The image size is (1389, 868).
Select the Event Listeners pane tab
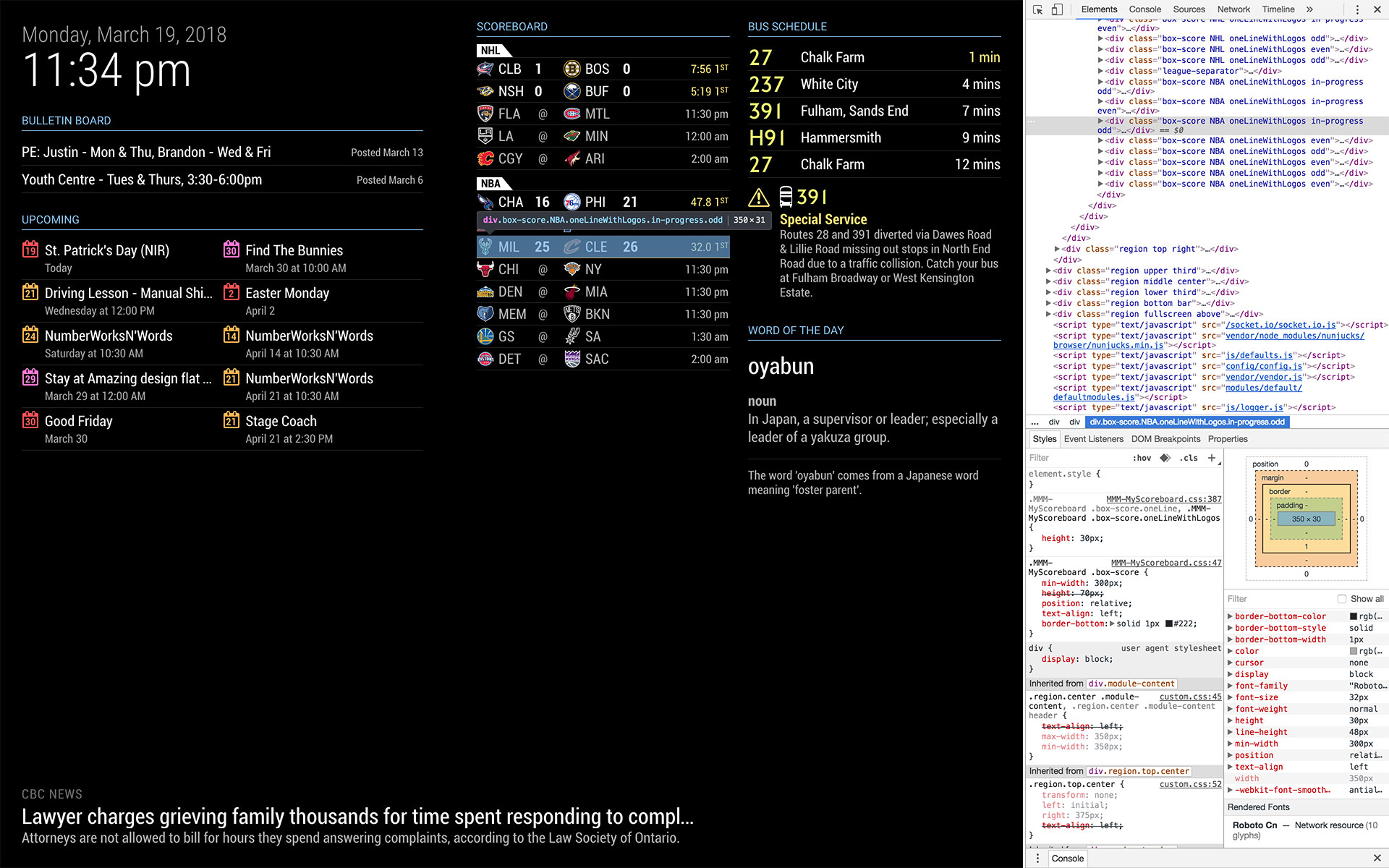(1093, 439)
